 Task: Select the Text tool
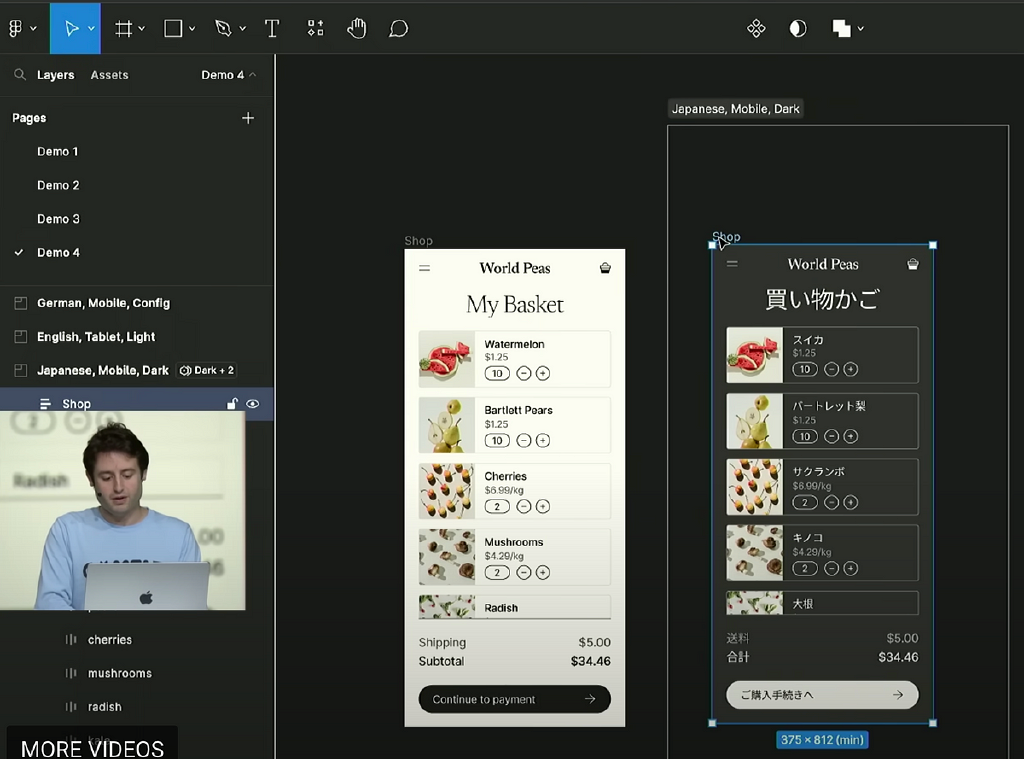(x=271, y=29)
